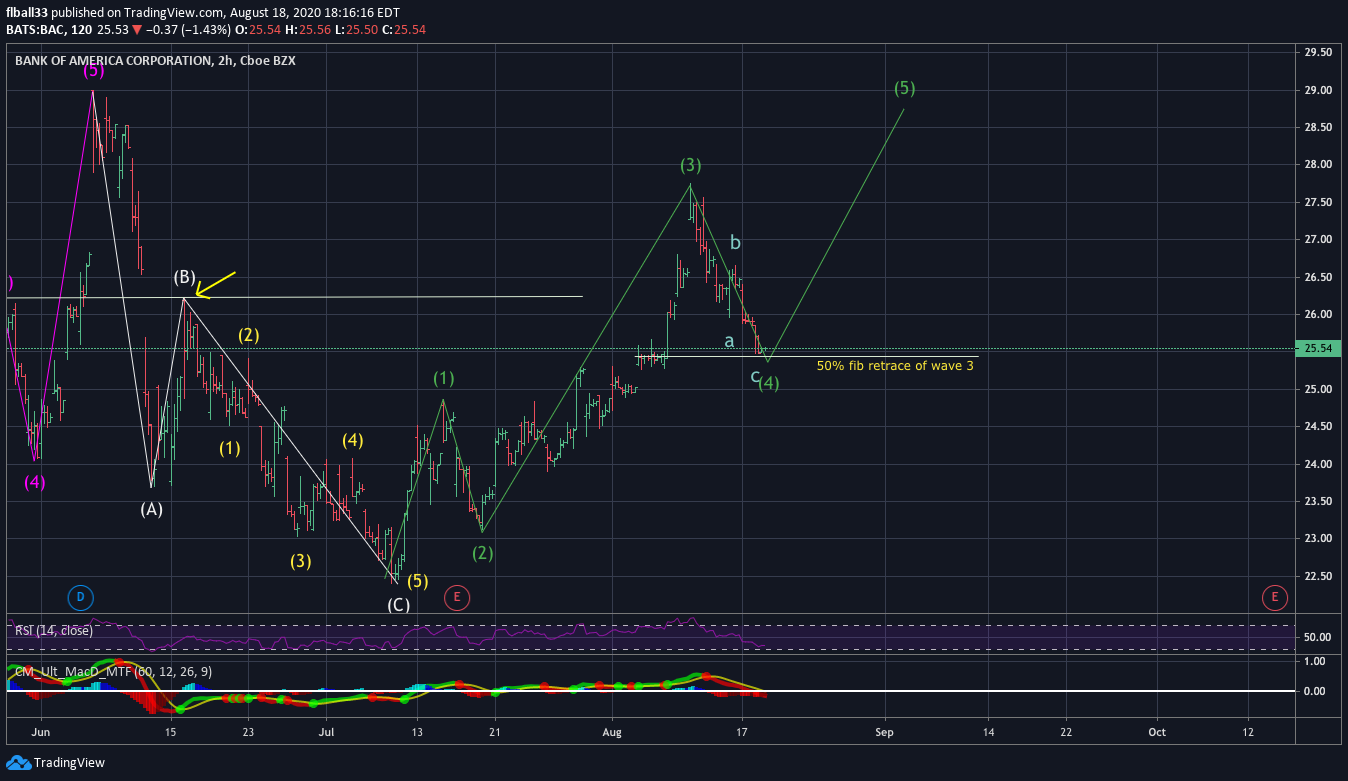
Task: Click the 24.00 price axis label
Action: [x=1317, y=464]
